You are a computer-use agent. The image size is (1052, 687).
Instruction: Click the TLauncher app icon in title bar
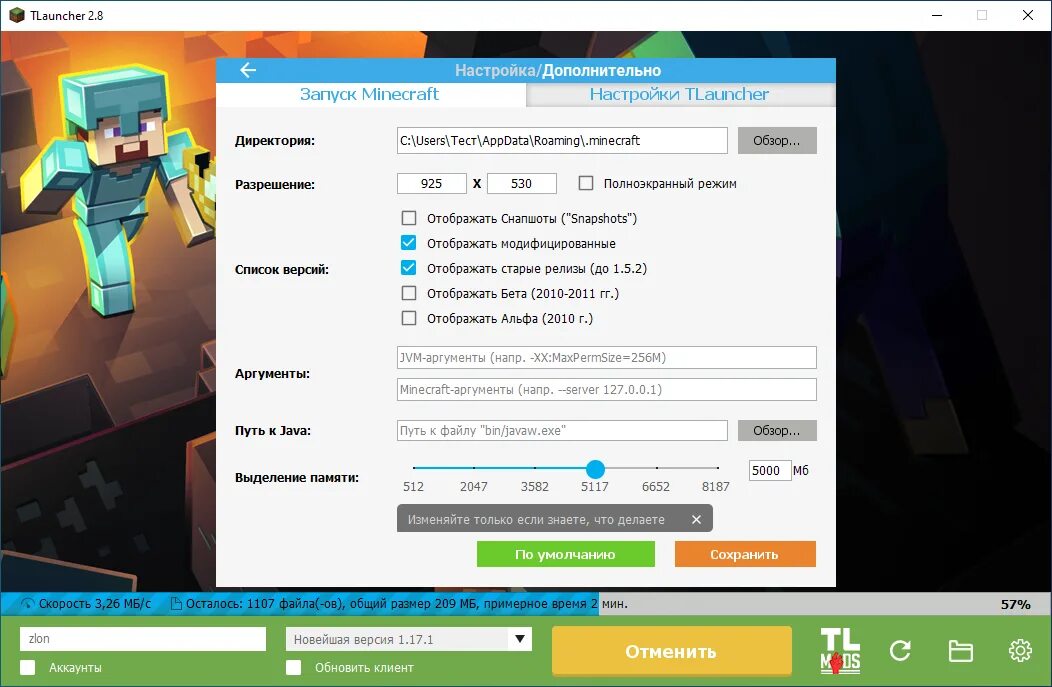click(17, 15)
